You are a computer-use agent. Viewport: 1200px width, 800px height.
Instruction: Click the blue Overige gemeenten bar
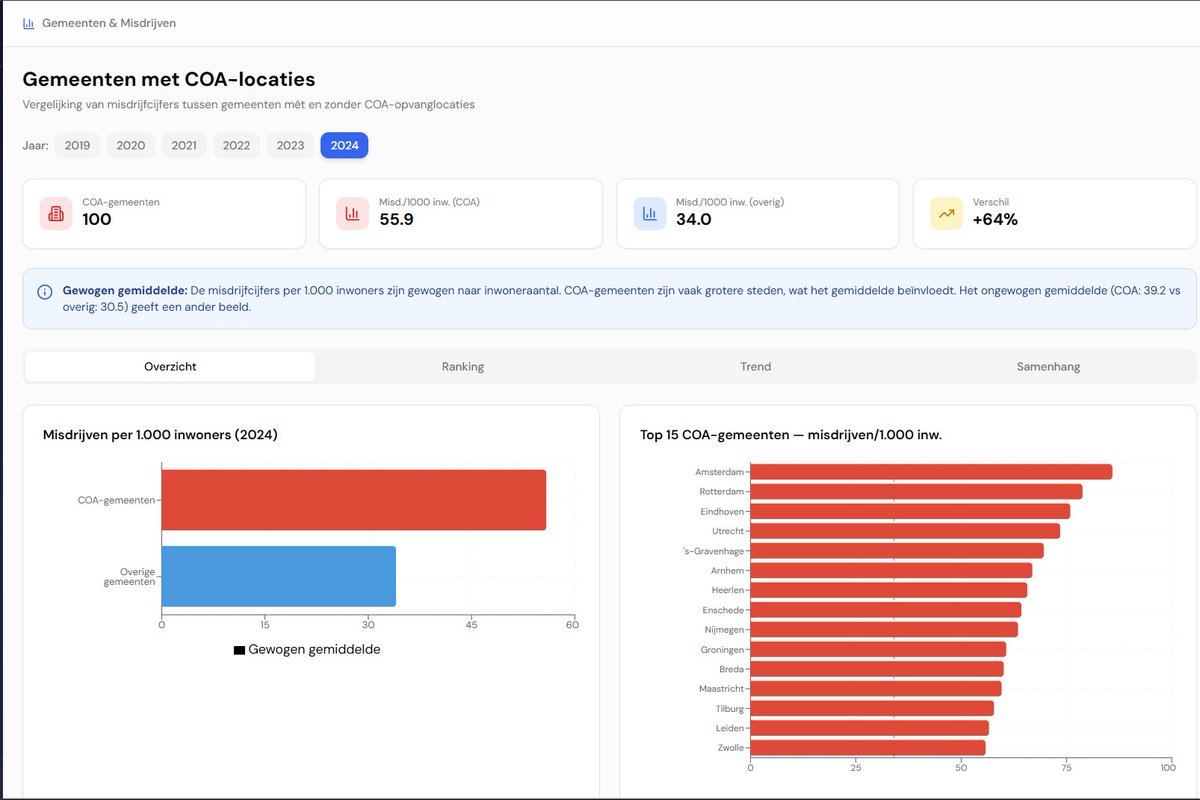click(279, 576)
